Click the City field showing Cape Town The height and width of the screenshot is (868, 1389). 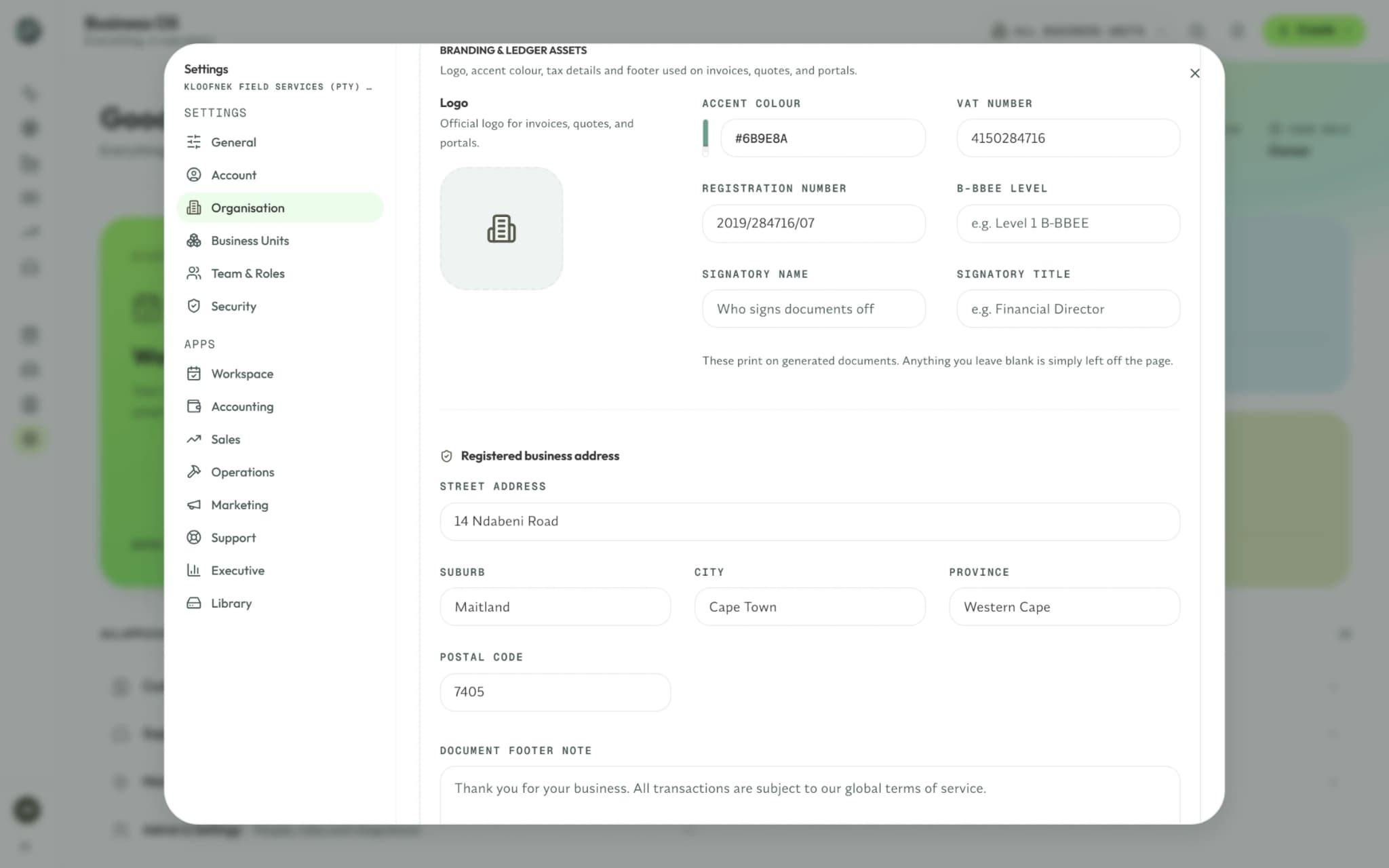pyautogui.click(x=810, y=607)
